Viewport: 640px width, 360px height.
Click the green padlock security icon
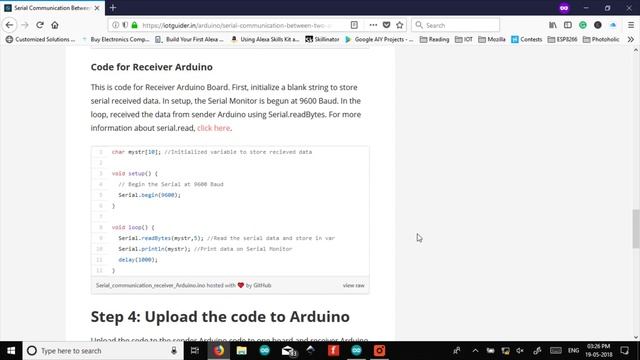coord(135,25)
